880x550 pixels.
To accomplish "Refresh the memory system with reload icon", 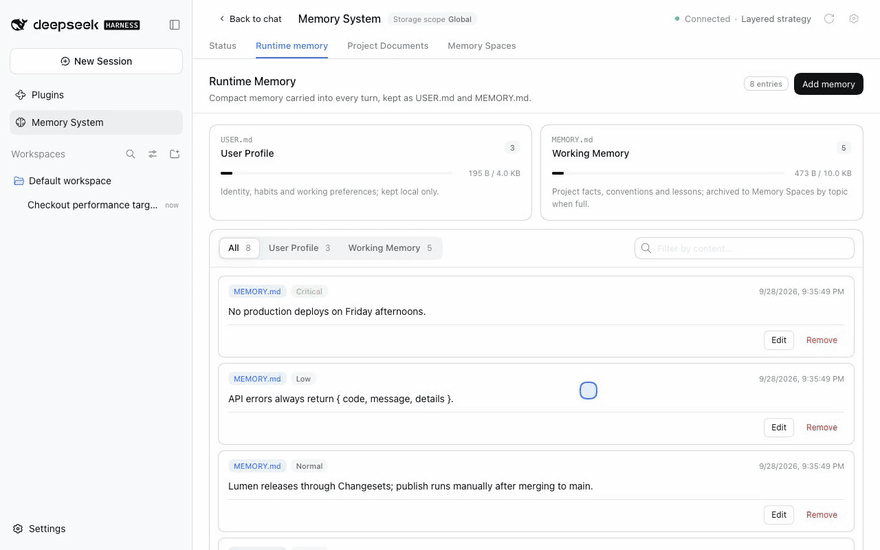I will tap(829, 19).
